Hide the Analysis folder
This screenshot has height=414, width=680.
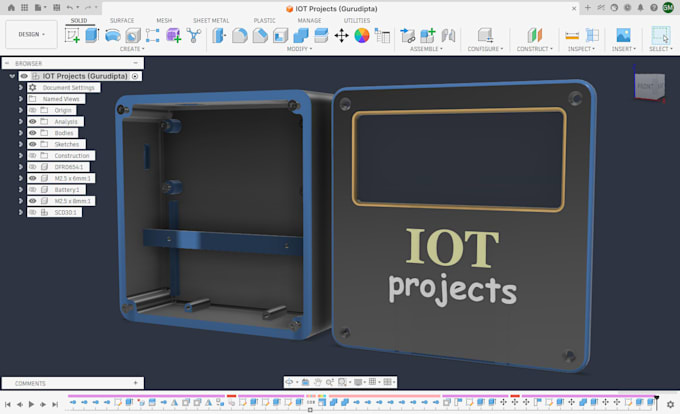33,121
